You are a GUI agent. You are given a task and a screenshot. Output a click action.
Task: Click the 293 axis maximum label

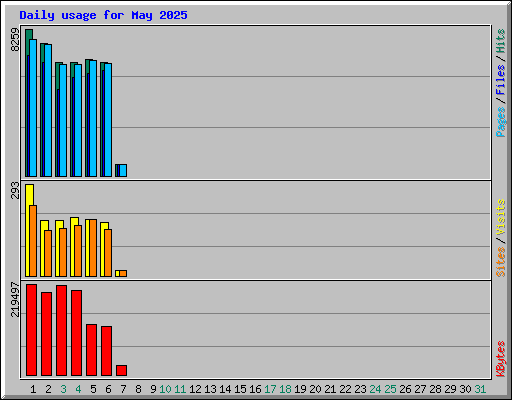(15, 190)
